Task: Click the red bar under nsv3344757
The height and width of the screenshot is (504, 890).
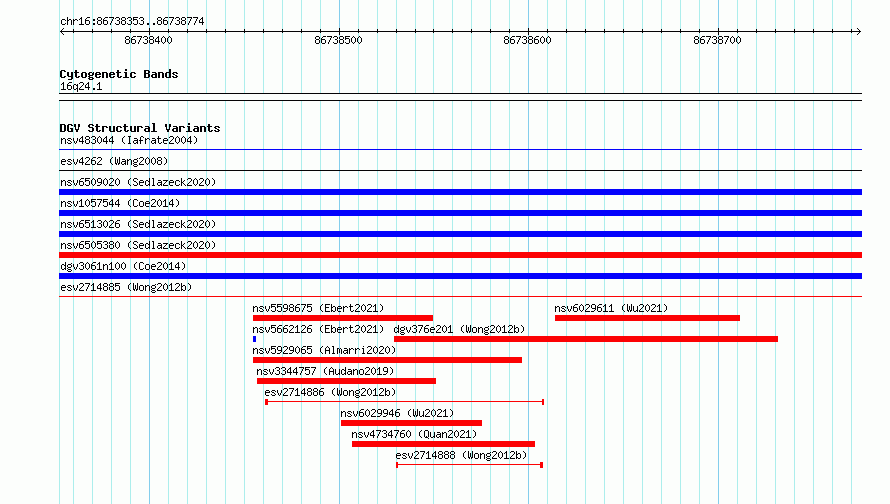Action: coord(346,381)
